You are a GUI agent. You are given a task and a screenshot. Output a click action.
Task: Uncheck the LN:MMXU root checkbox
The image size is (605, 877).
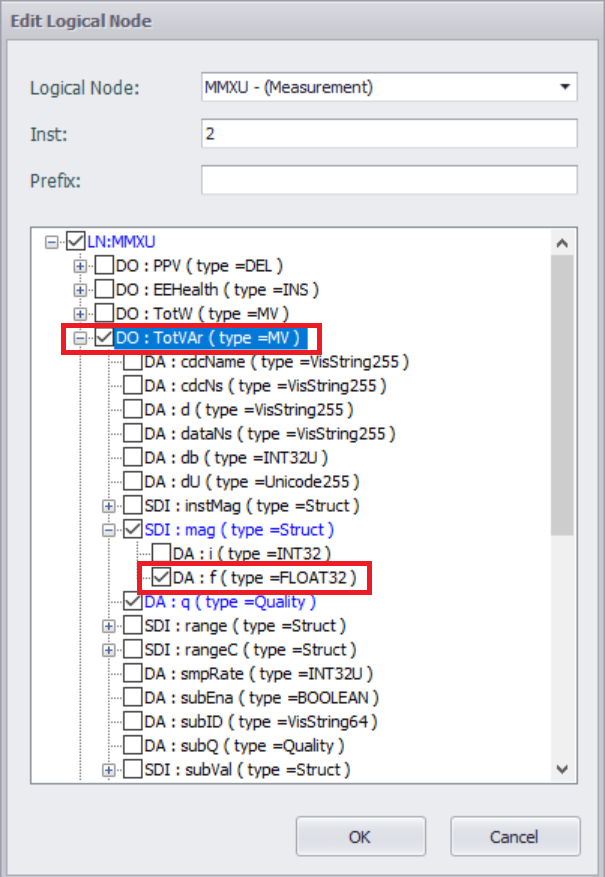tap(75, 242)
